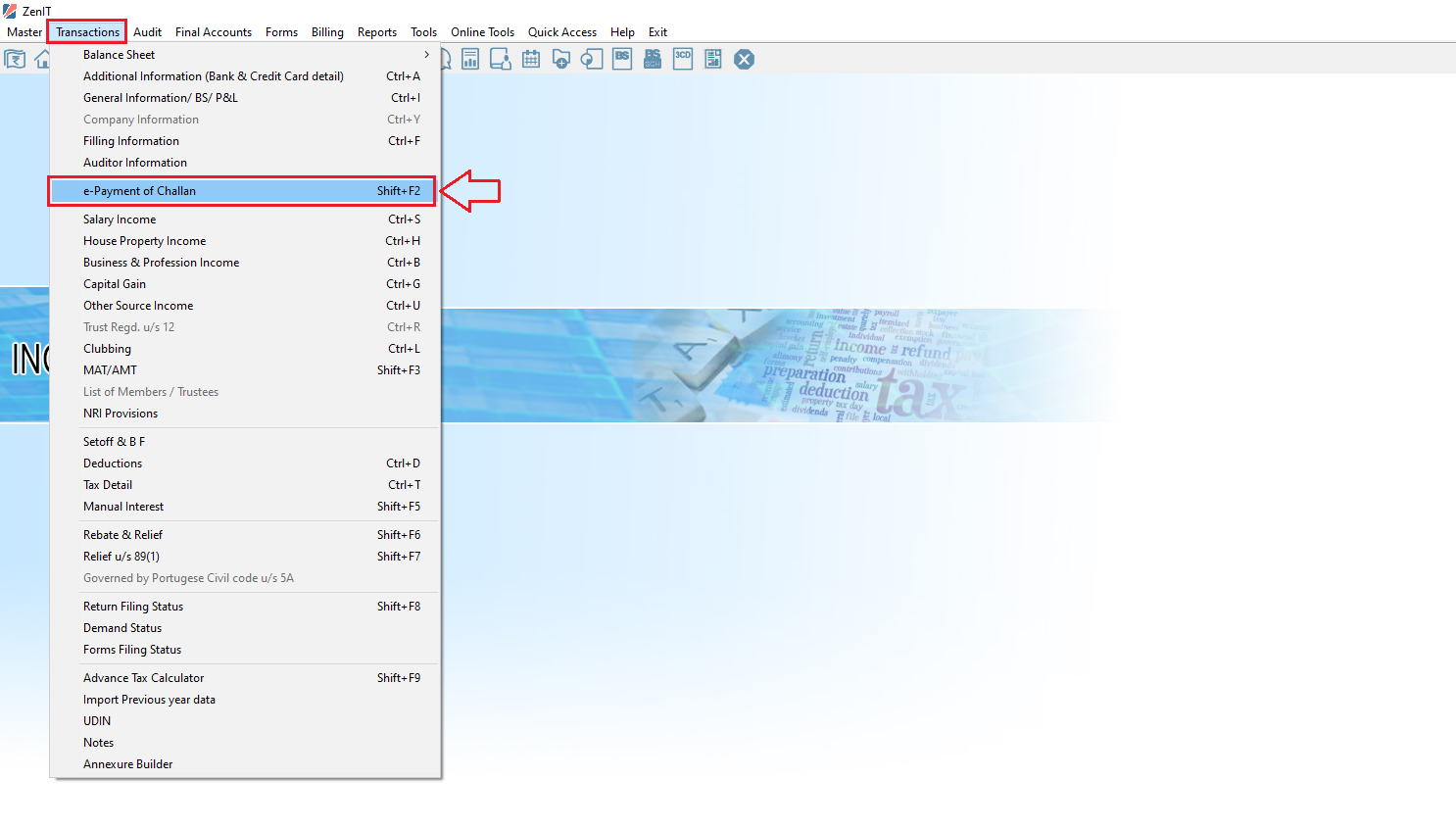Select Trust Regd. u/s 12 entry
1456x829 pixels.
(x=245, y=327)
